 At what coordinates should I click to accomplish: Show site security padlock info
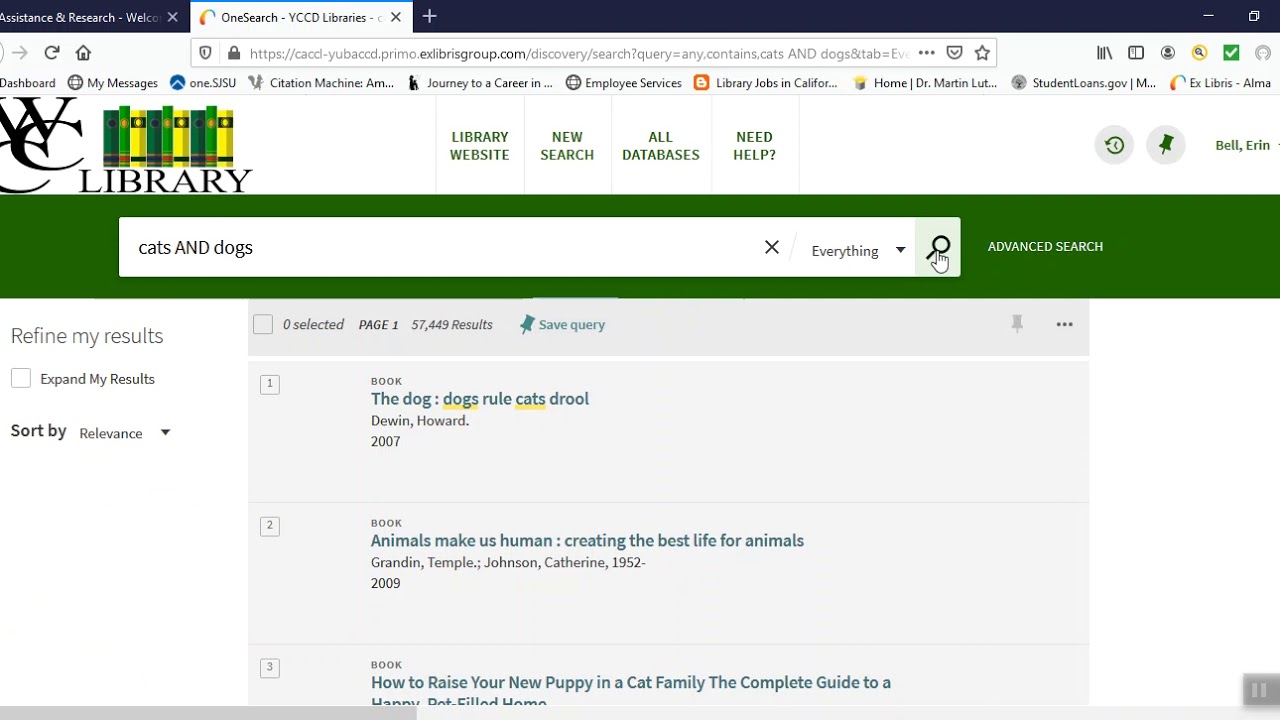(234, 53)
